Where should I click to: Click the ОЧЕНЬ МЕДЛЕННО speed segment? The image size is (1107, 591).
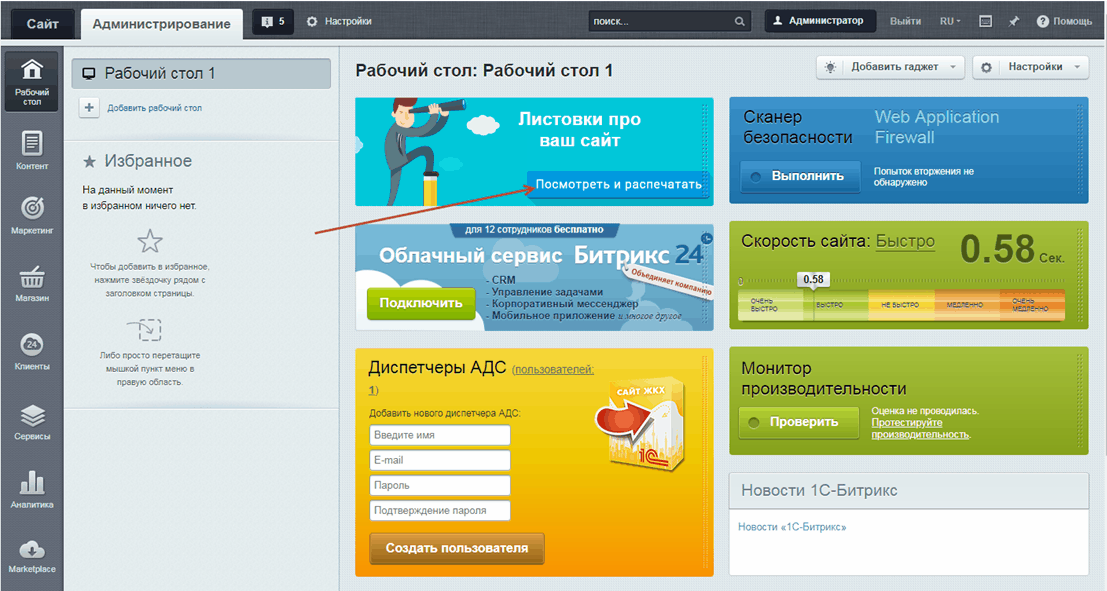click(1032, 305)
